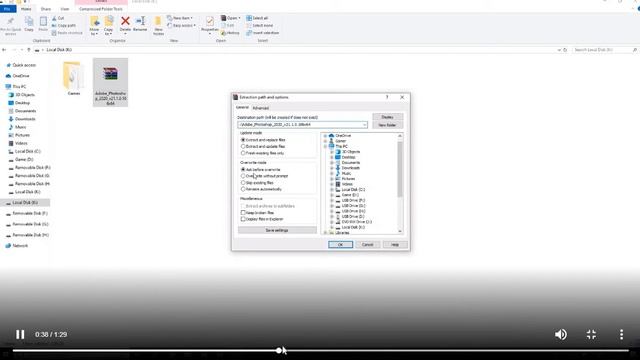Viewport: 640px width, 360px height.
Task: Click the up-one-level arrow beside the address bar
Action: (29, 50)
